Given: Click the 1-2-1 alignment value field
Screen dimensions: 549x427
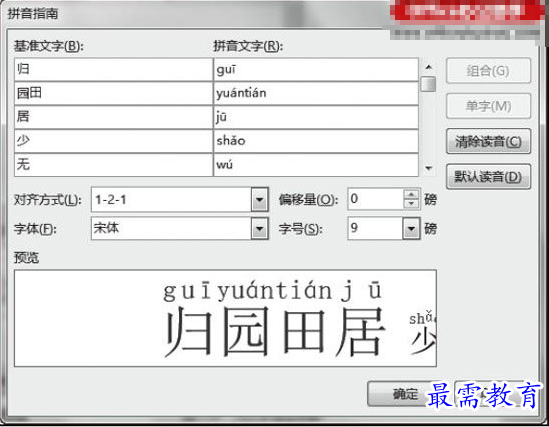Looking at the screenshot, I should click(171, 200).
